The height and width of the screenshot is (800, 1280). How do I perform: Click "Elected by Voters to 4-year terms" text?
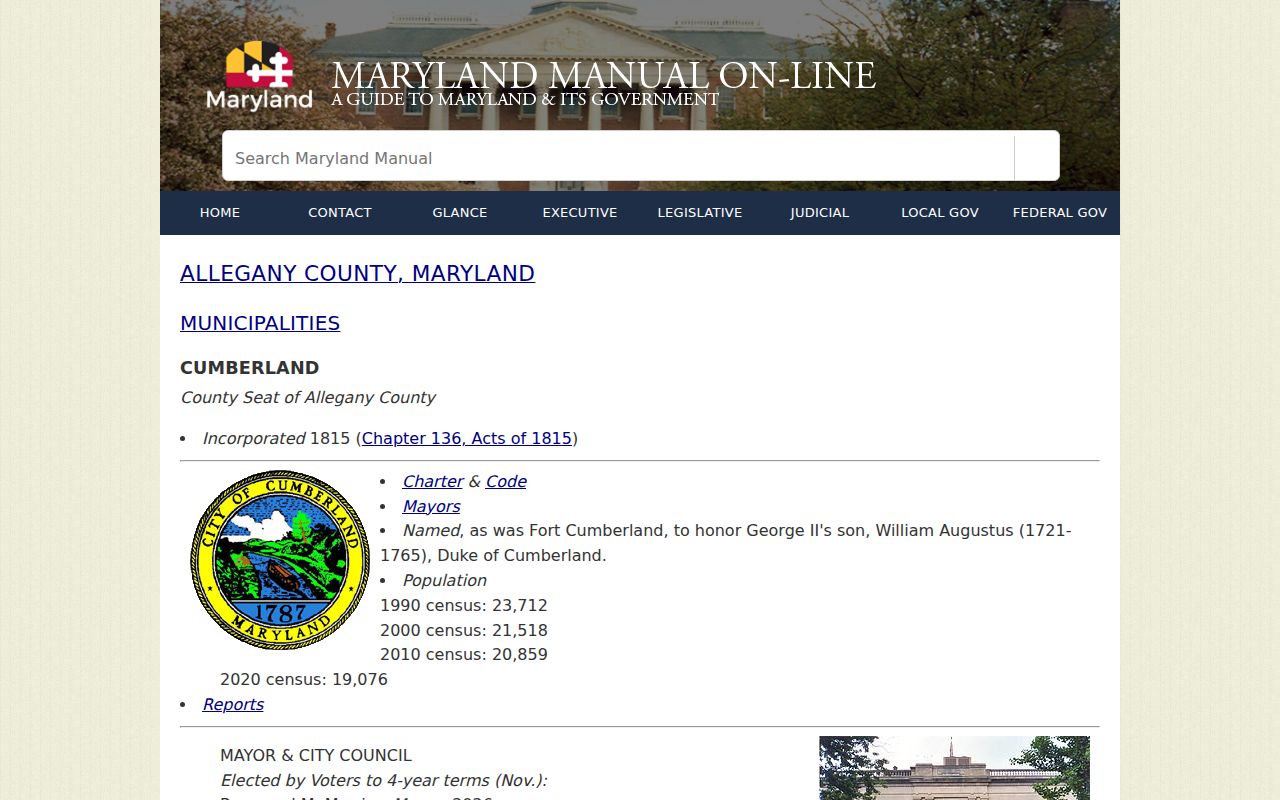point(384,780)
